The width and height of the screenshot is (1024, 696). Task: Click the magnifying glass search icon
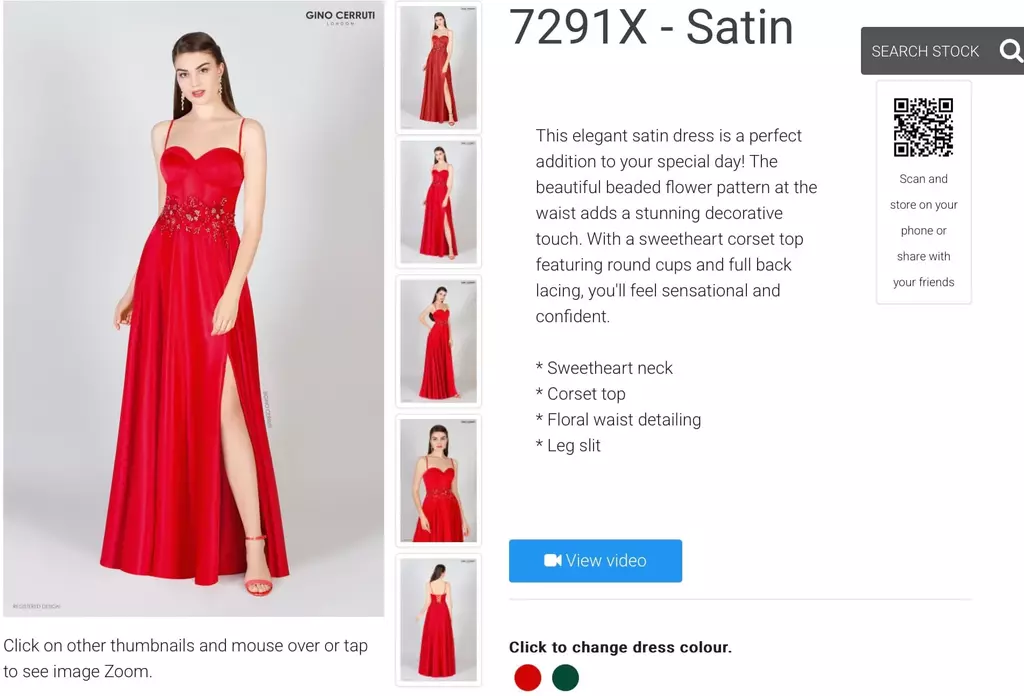pos(1011,50)
